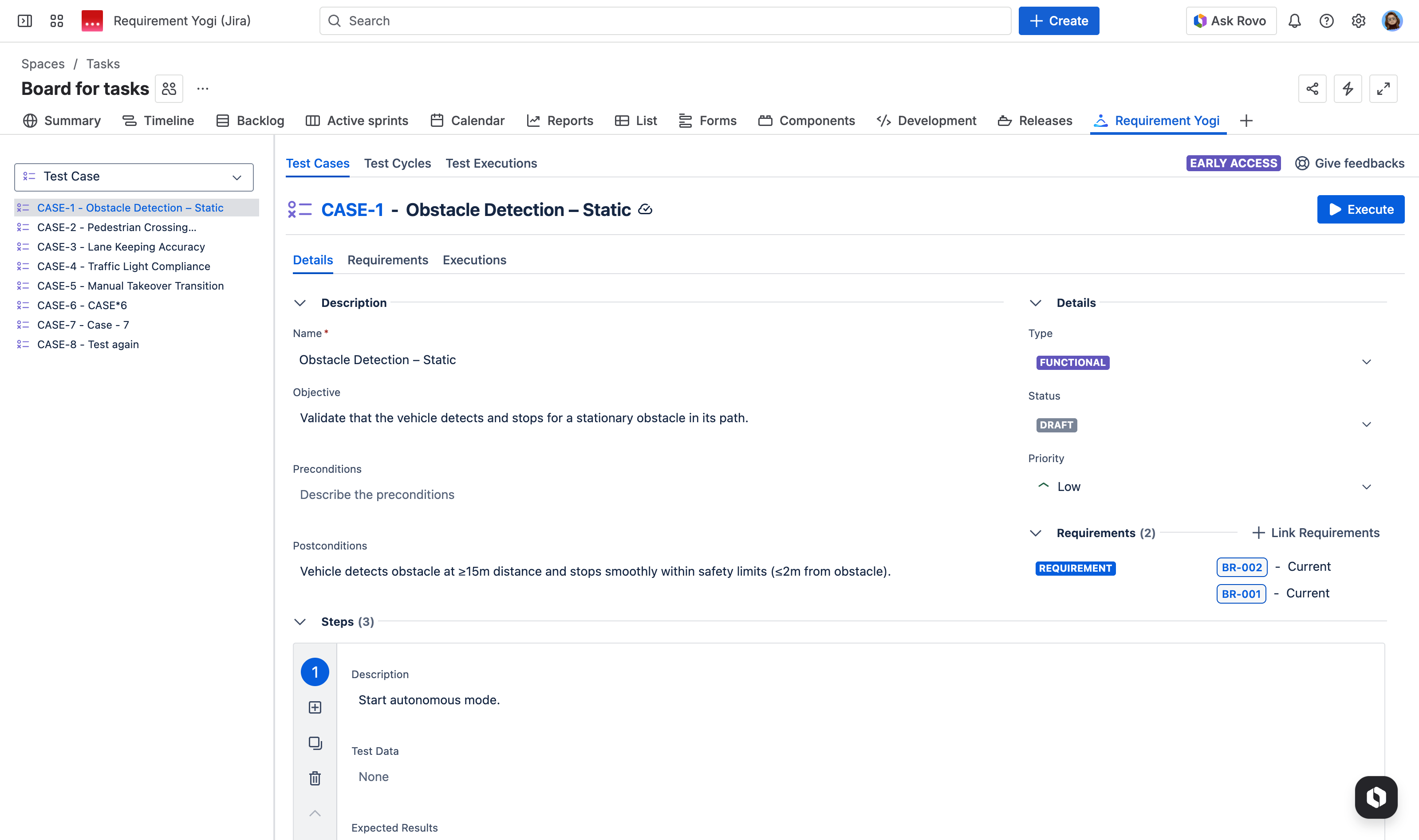
Task: Click the share icon for the board
Action: (x=1312, y=89)
